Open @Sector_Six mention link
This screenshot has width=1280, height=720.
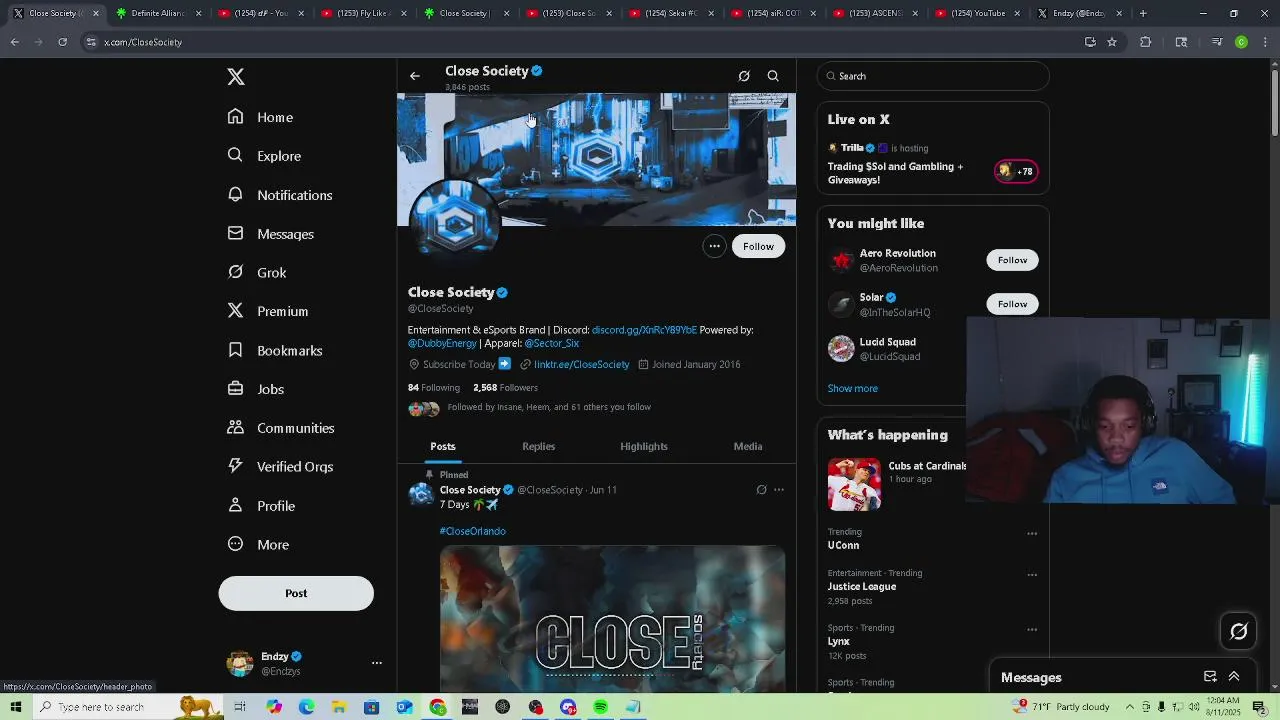552,344
